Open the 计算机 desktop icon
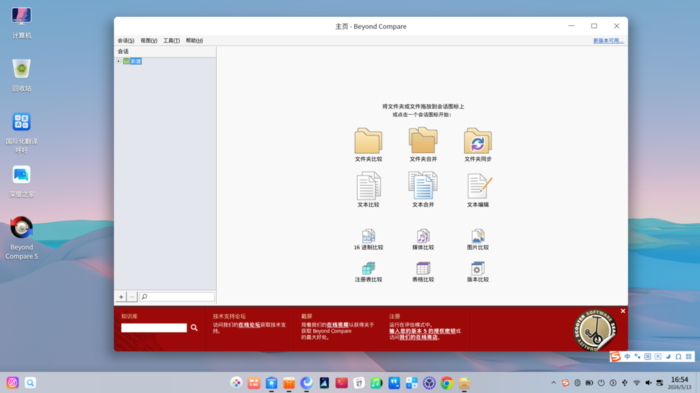The width and height of the screenshot is (700, 393). coord(21,23)
